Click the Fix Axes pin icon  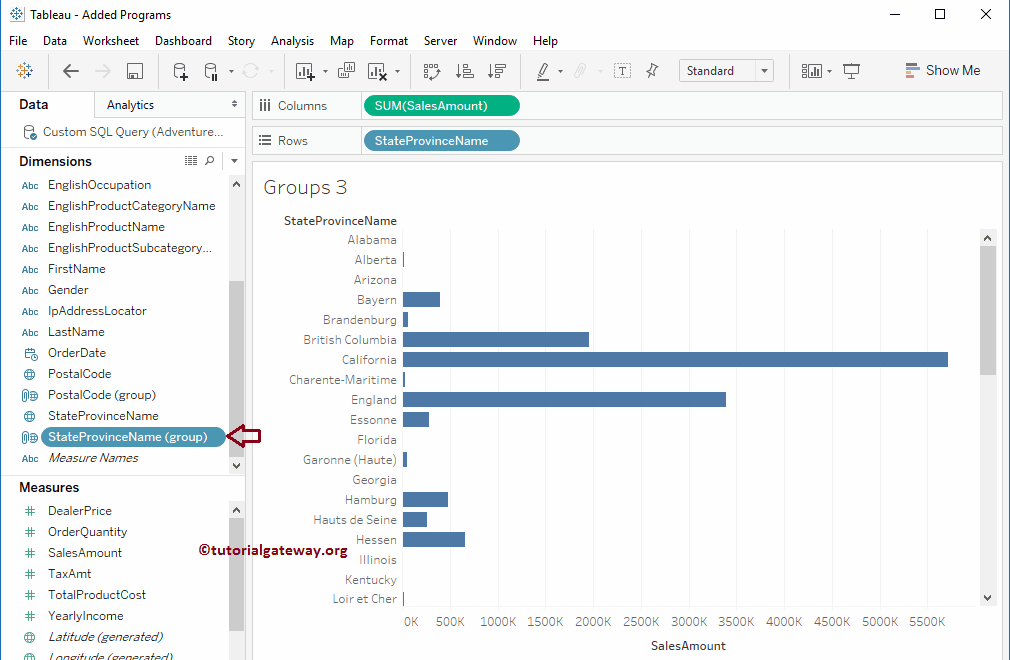pos(652,71)
